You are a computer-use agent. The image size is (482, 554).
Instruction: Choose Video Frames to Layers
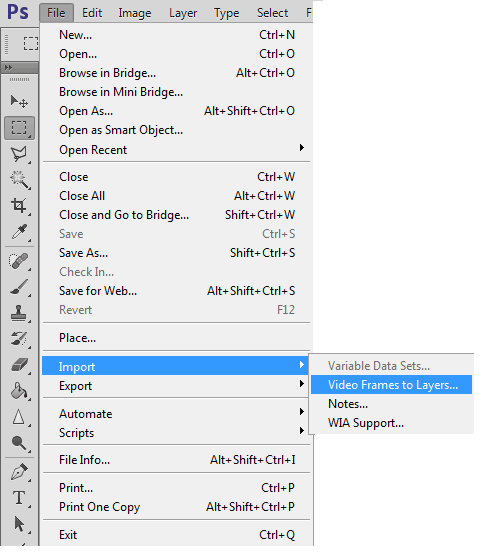point(392,385)
